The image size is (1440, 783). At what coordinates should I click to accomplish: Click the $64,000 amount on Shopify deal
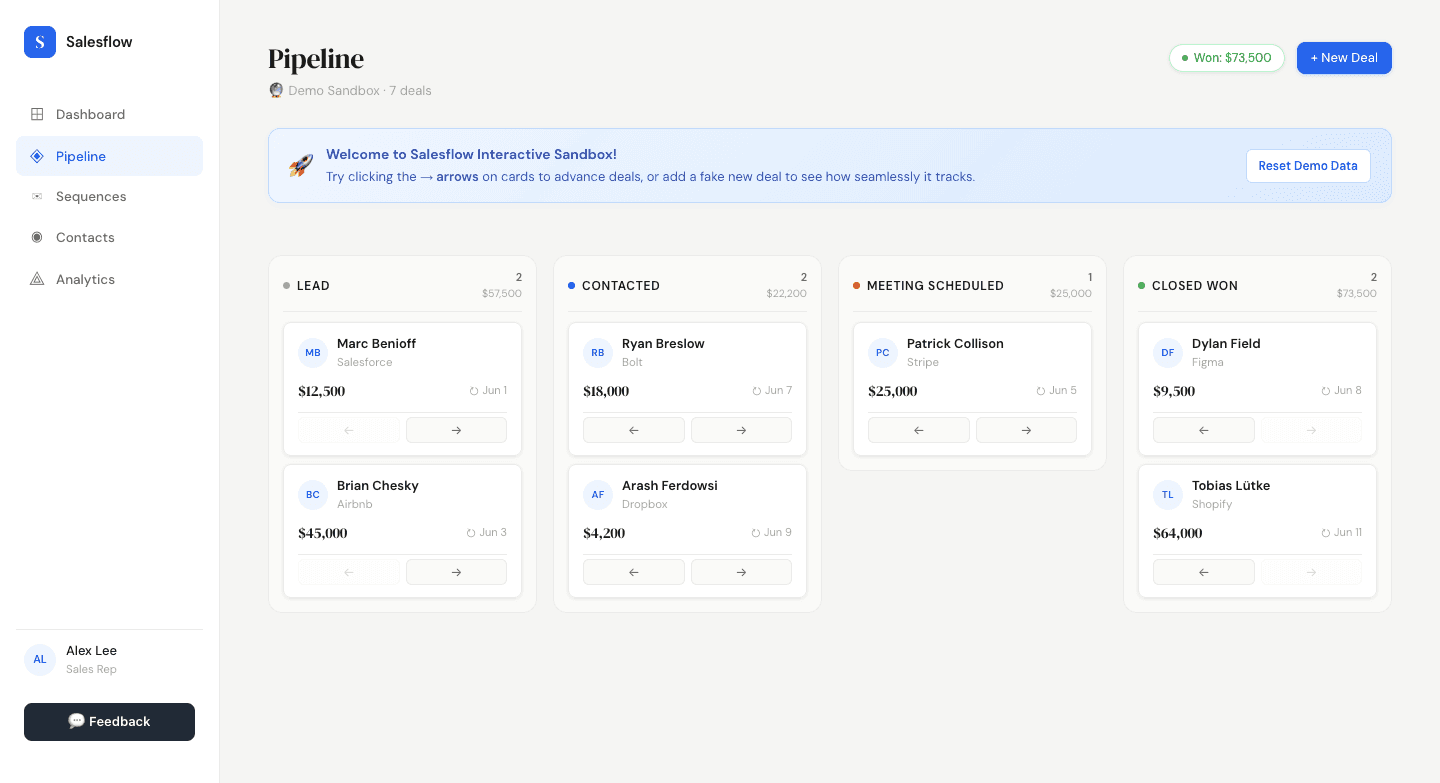(1178, 533)
